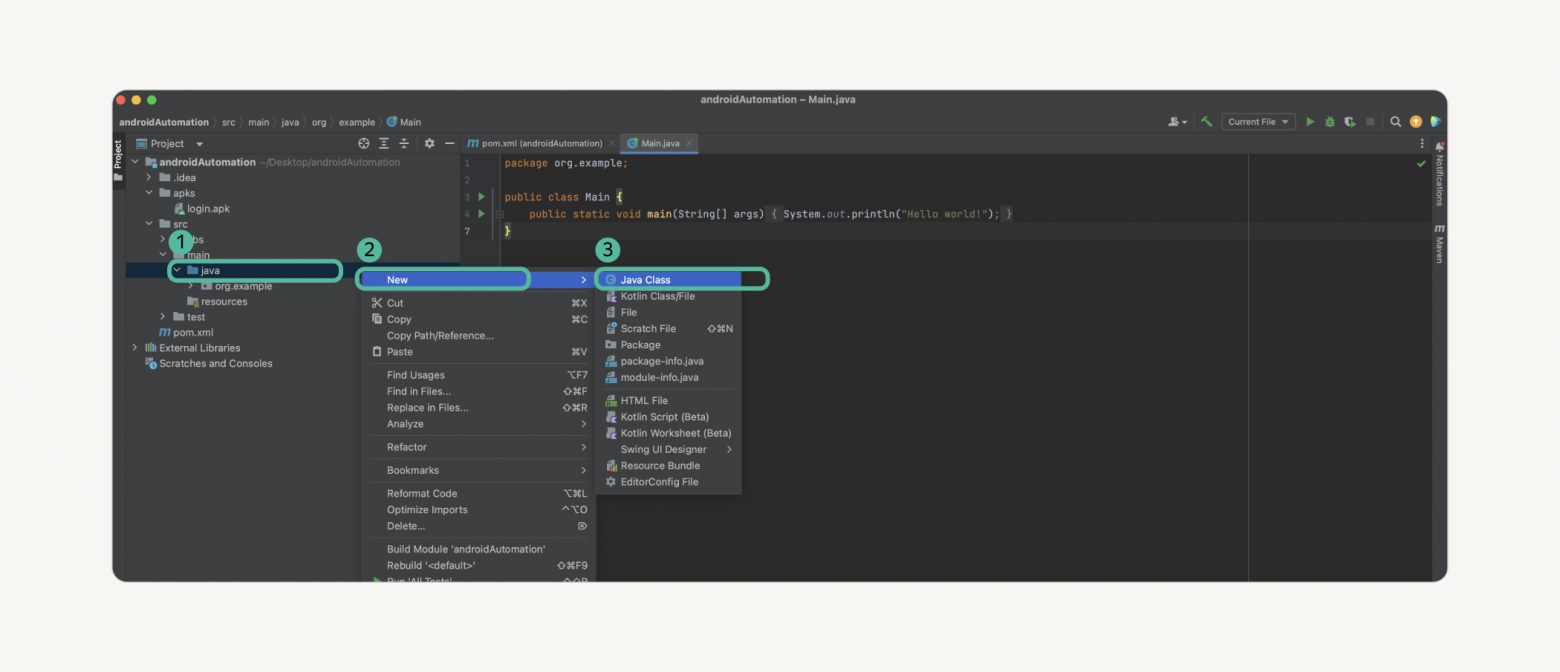Image resolution: width=1560 pixels, height=672 pixels.
Task: Choose Rebuild '<default>' menu entry
Action: click(x=478, y=565)
